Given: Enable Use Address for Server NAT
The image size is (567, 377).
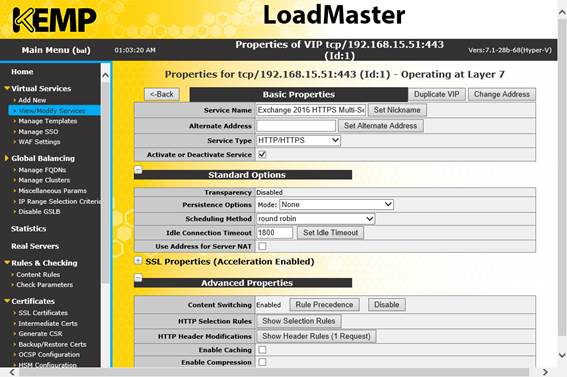Looking at the screenshot, I should point(262,246).
